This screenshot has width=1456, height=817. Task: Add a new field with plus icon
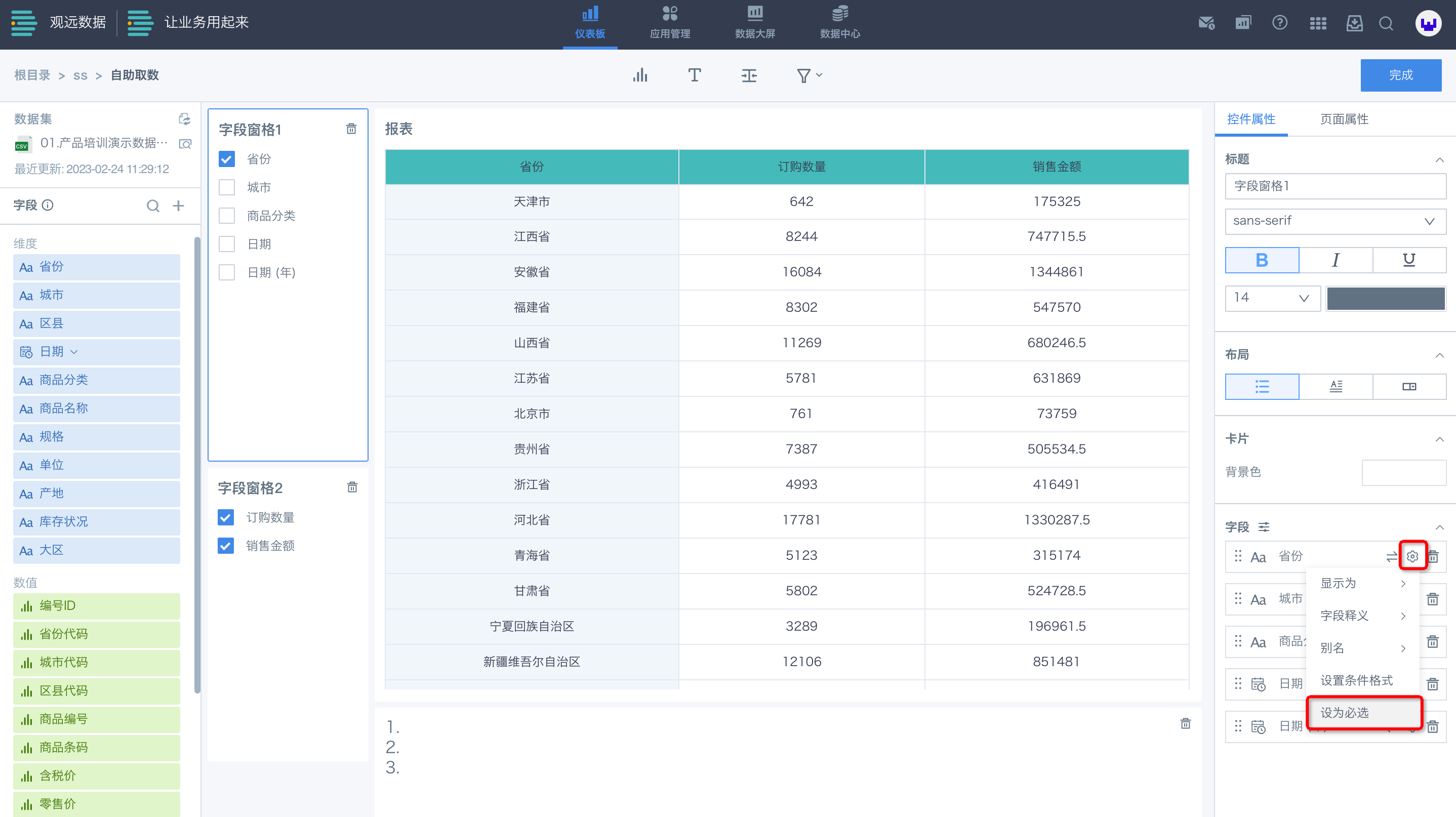coord(179,206)
